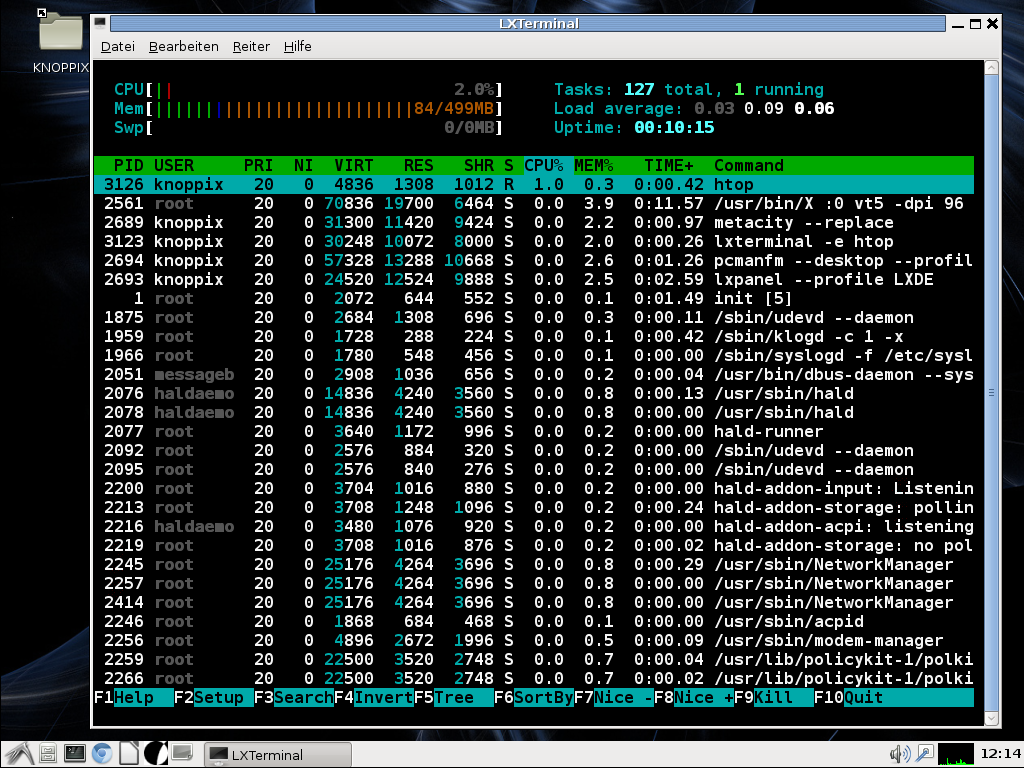Viewport: 1024px width, 768px height.
Task: Open the LXDE application menu
Action: 18,753
